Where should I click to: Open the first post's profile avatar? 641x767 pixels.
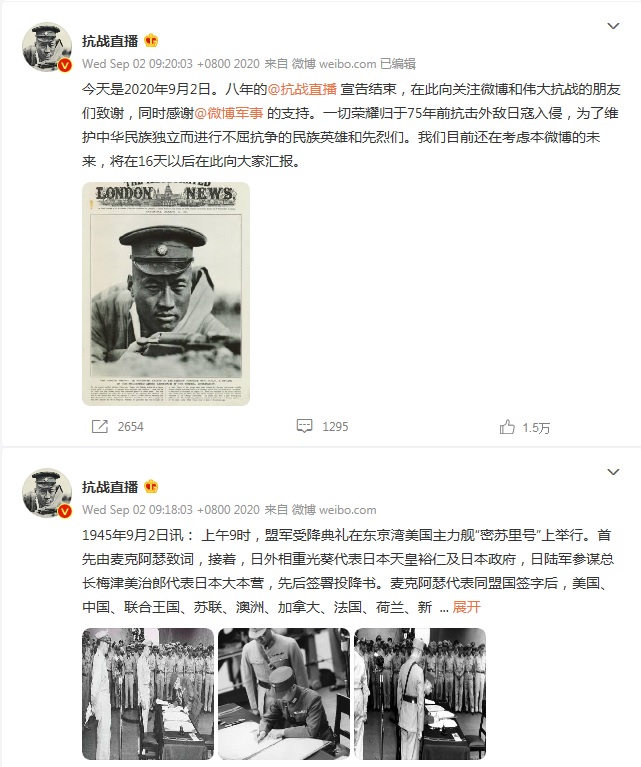pyautogui.click(x=47, y=47)
